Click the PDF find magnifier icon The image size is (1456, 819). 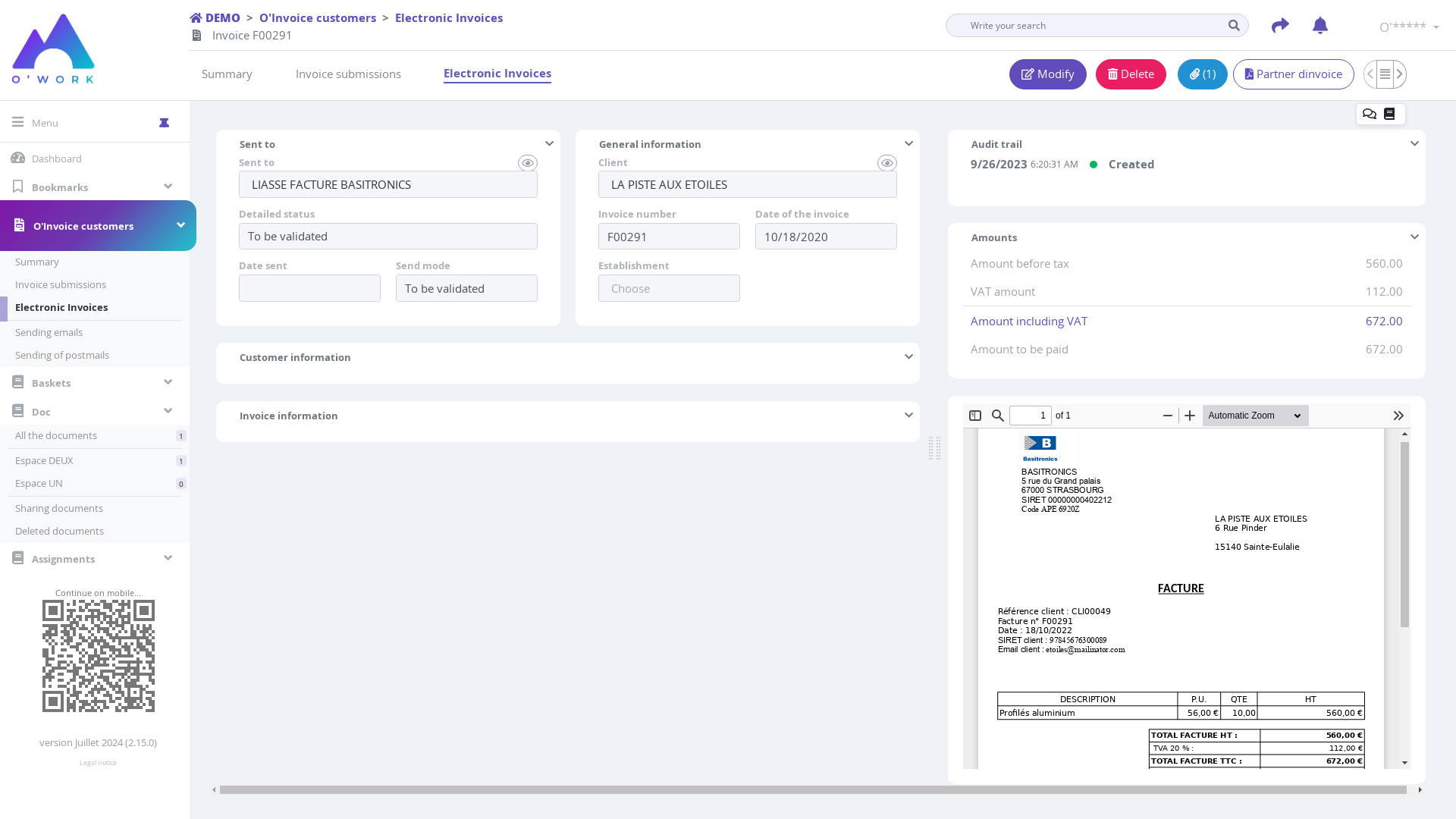coord(998,416)
